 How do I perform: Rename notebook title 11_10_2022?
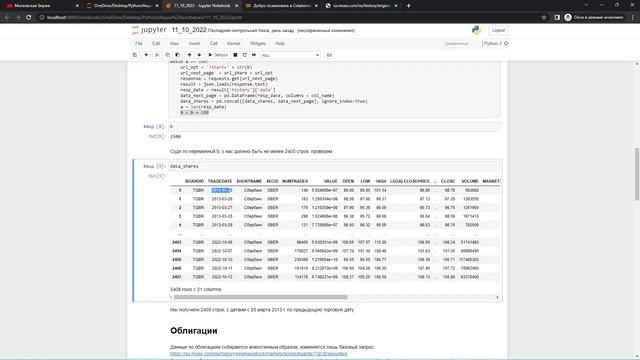[x=189, y=30]
